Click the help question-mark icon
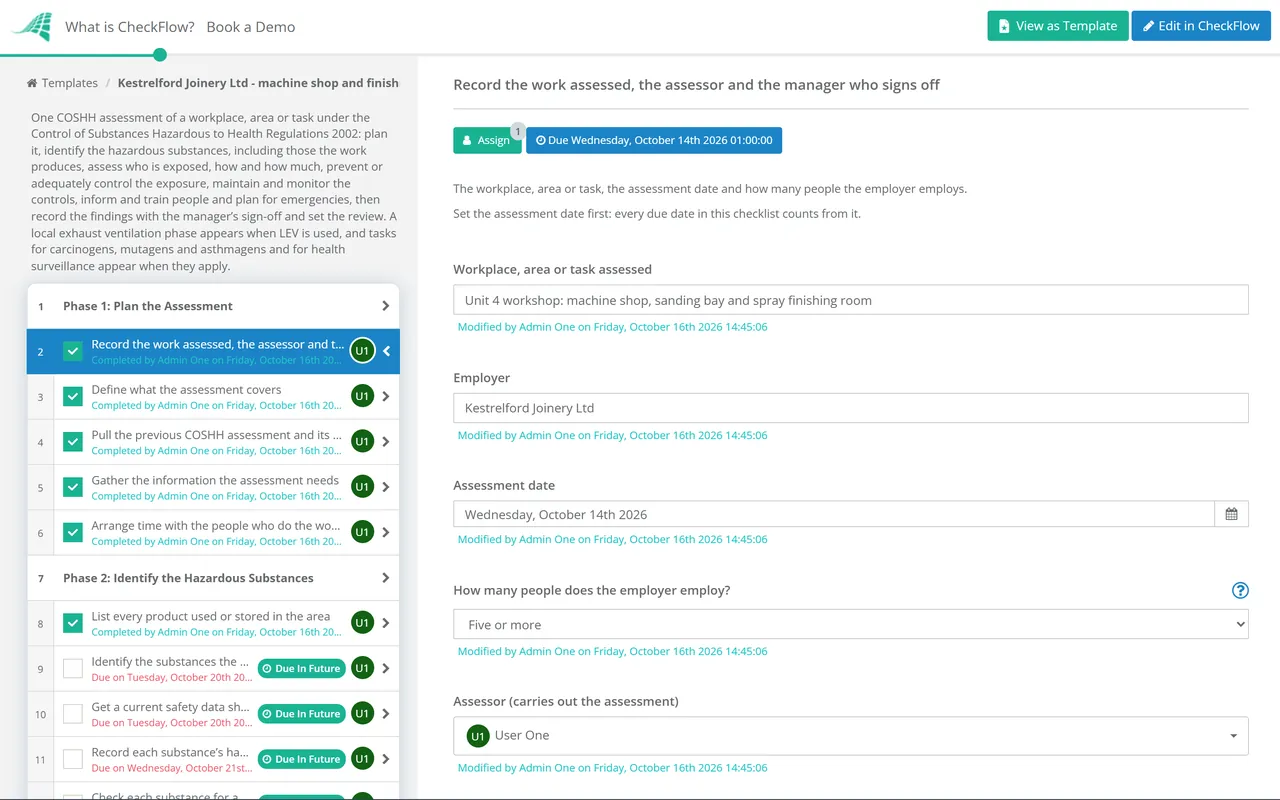This screenshot has height=800, width=1280. coord(1240,590)
